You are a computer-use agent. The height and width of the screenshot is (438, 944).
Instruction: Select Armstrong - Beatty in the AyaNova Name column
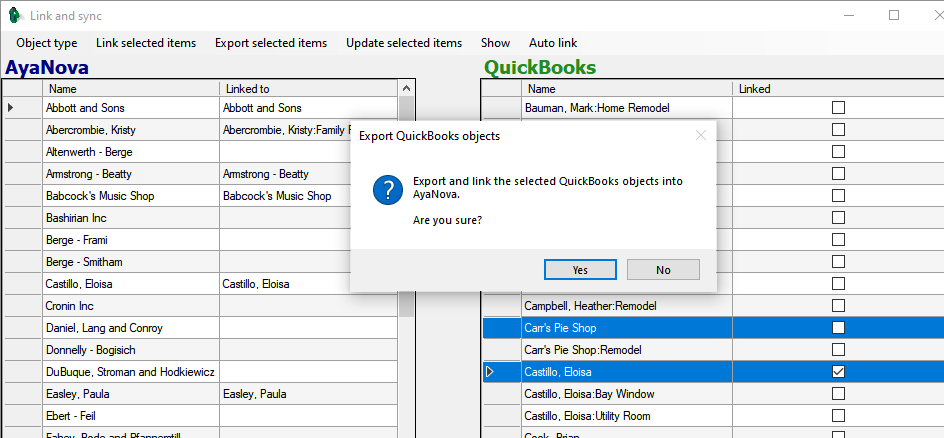click(131, 174)
